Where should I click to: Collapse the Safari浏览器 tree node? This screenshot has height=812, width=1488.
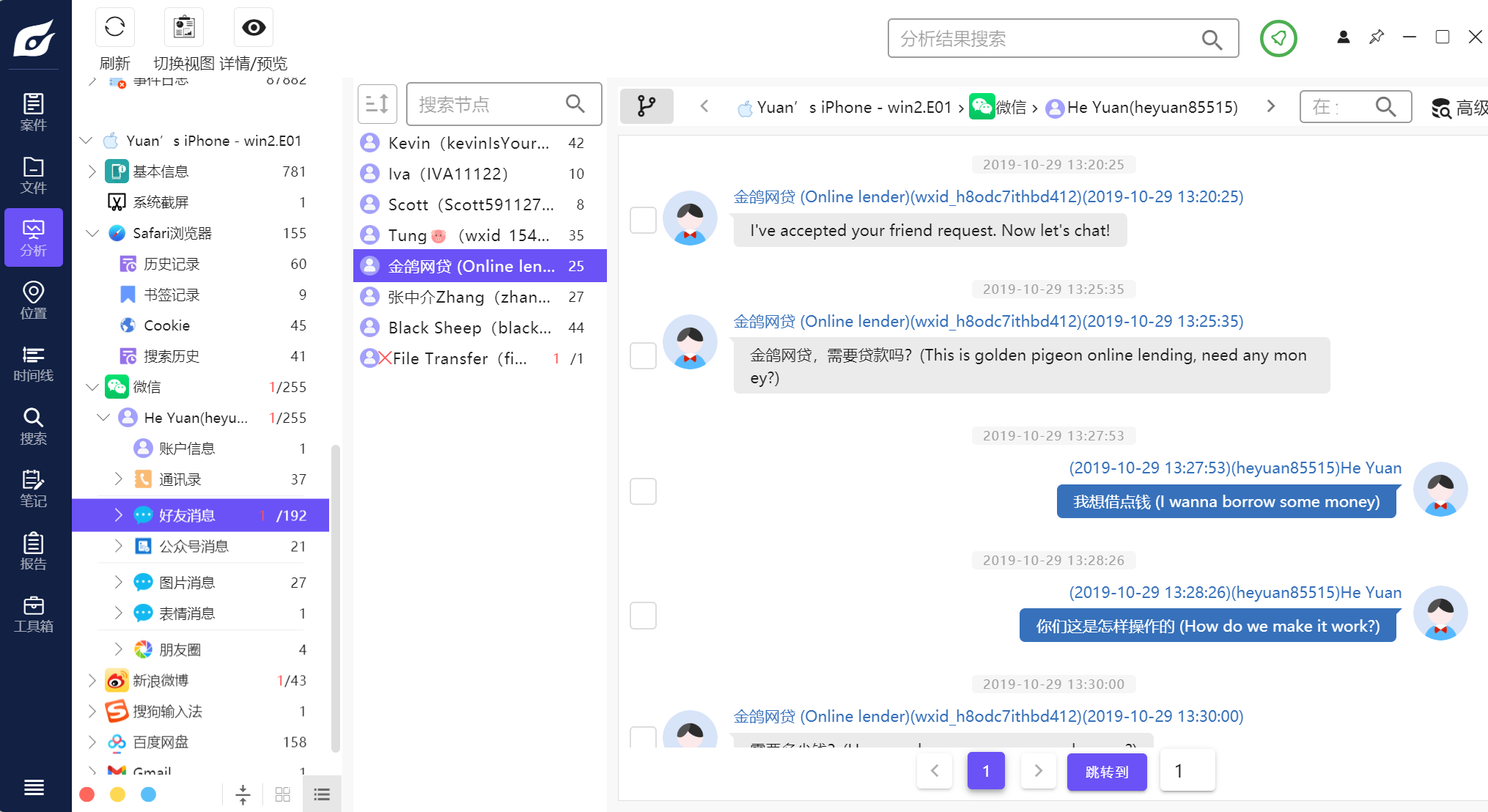tap(92, 233)
